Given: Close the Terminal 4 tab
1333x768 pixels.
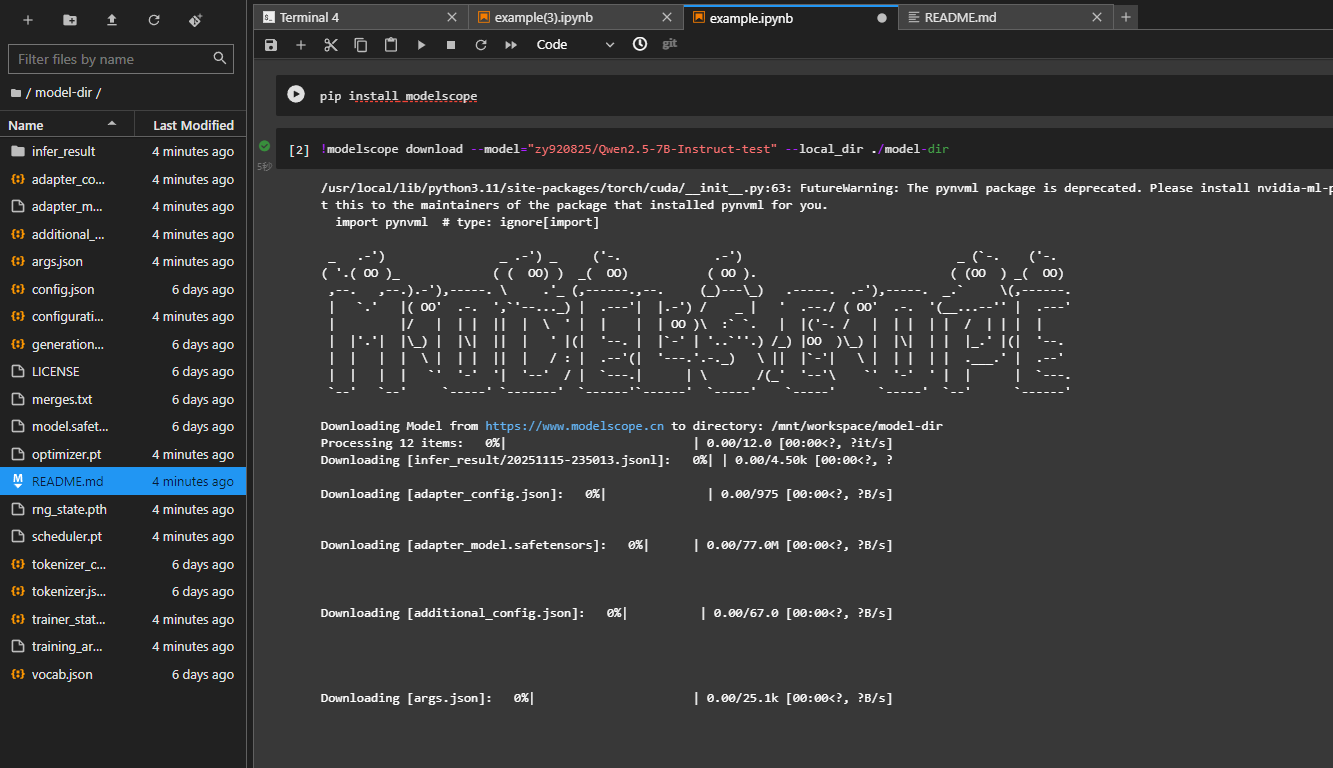Looking at the screenshot, I should pos(452,18).
